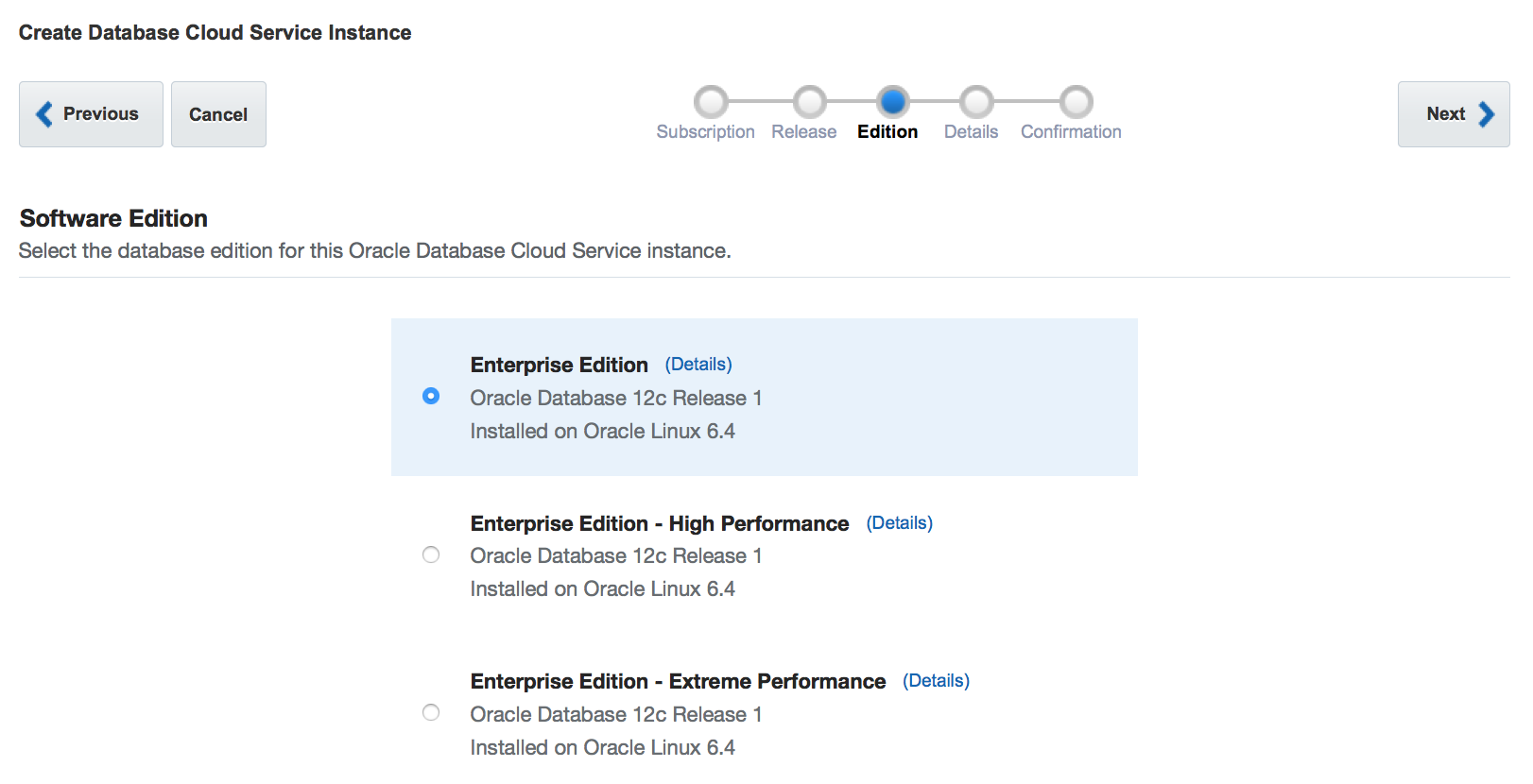
Task: Click the Subscription step circle
Action: coord(712,102)
